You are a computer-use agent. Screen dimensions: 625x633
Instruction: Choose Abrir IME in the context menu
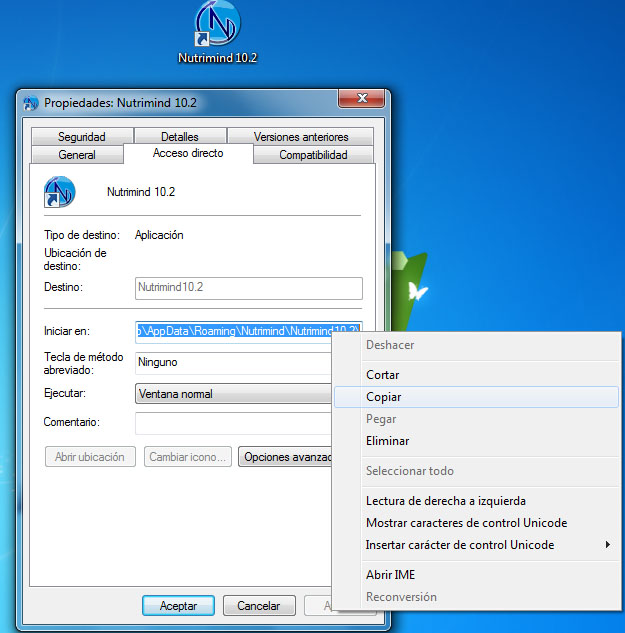[x=476, y=575]
